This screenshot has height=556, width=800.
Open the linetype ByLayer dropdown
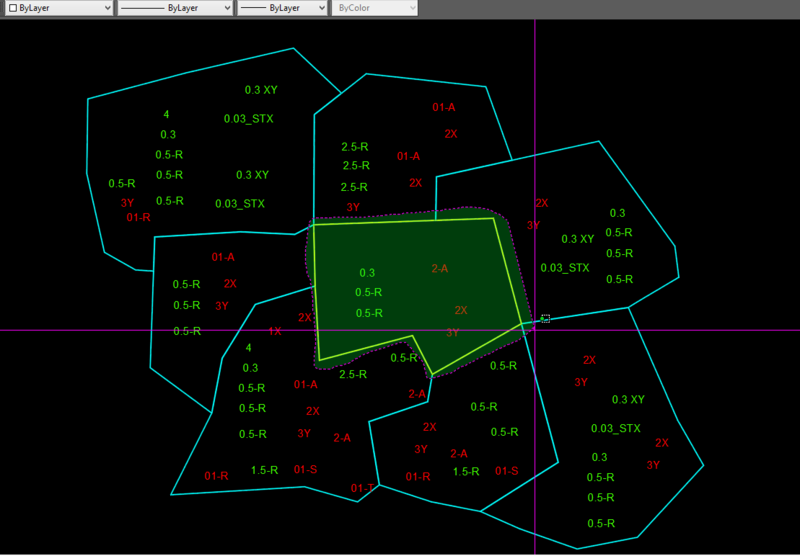[175, 8]
